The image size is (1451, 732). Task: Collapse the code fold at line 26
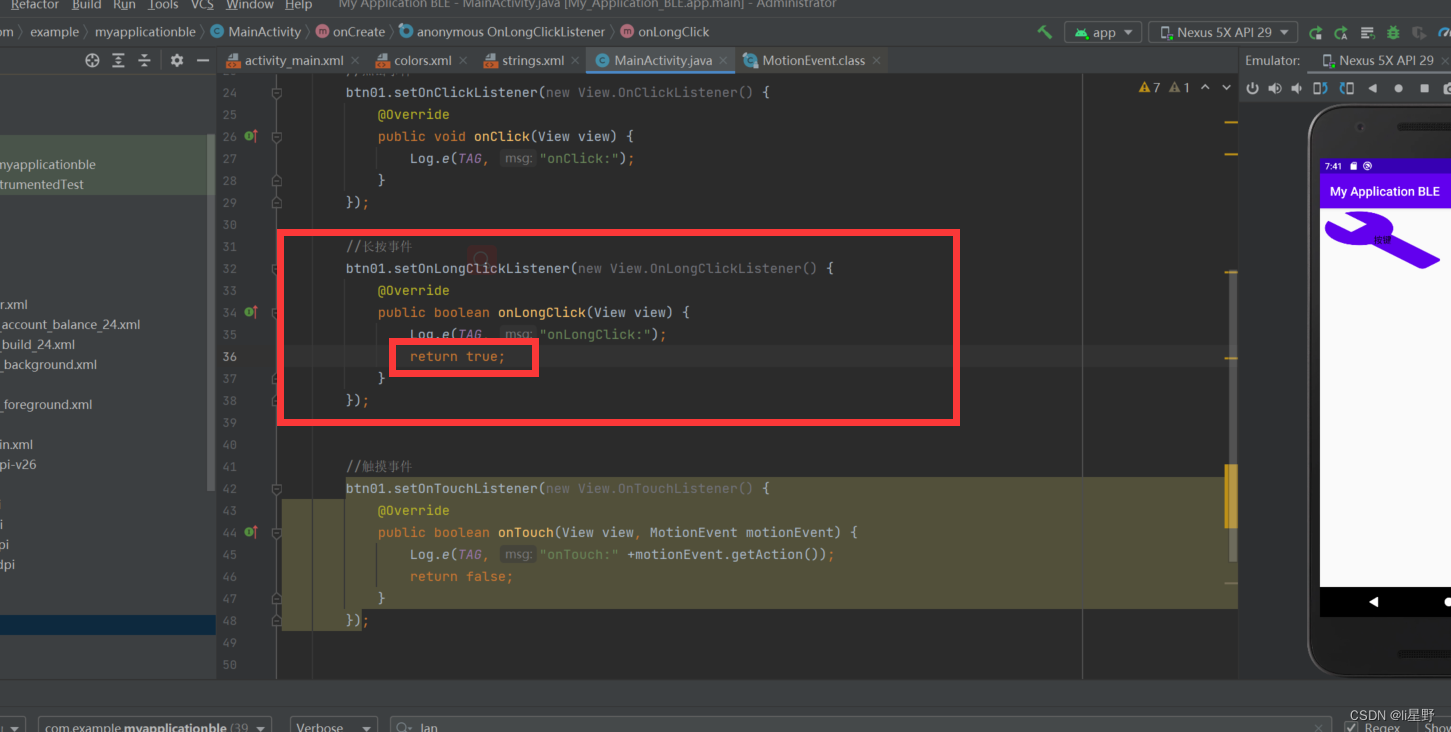click(x=277, y=136)
